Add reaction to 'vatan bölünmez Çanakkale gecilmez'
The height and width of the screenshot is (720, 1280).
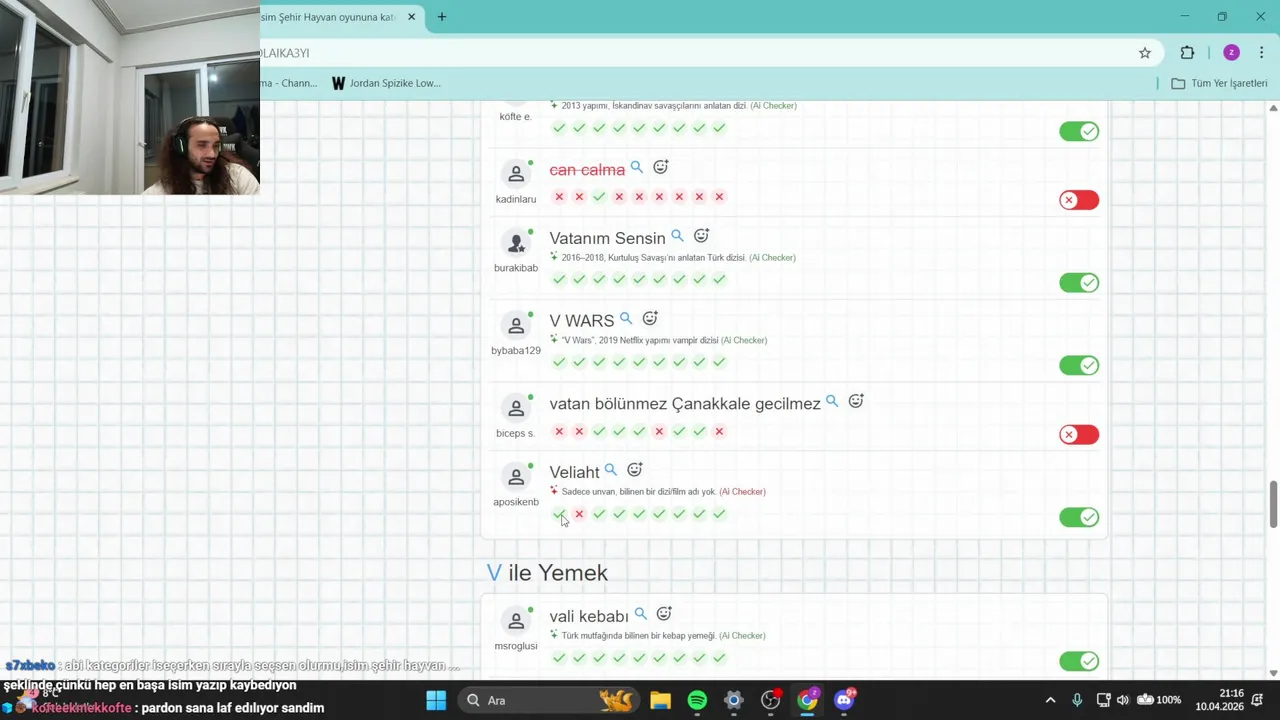856,401
